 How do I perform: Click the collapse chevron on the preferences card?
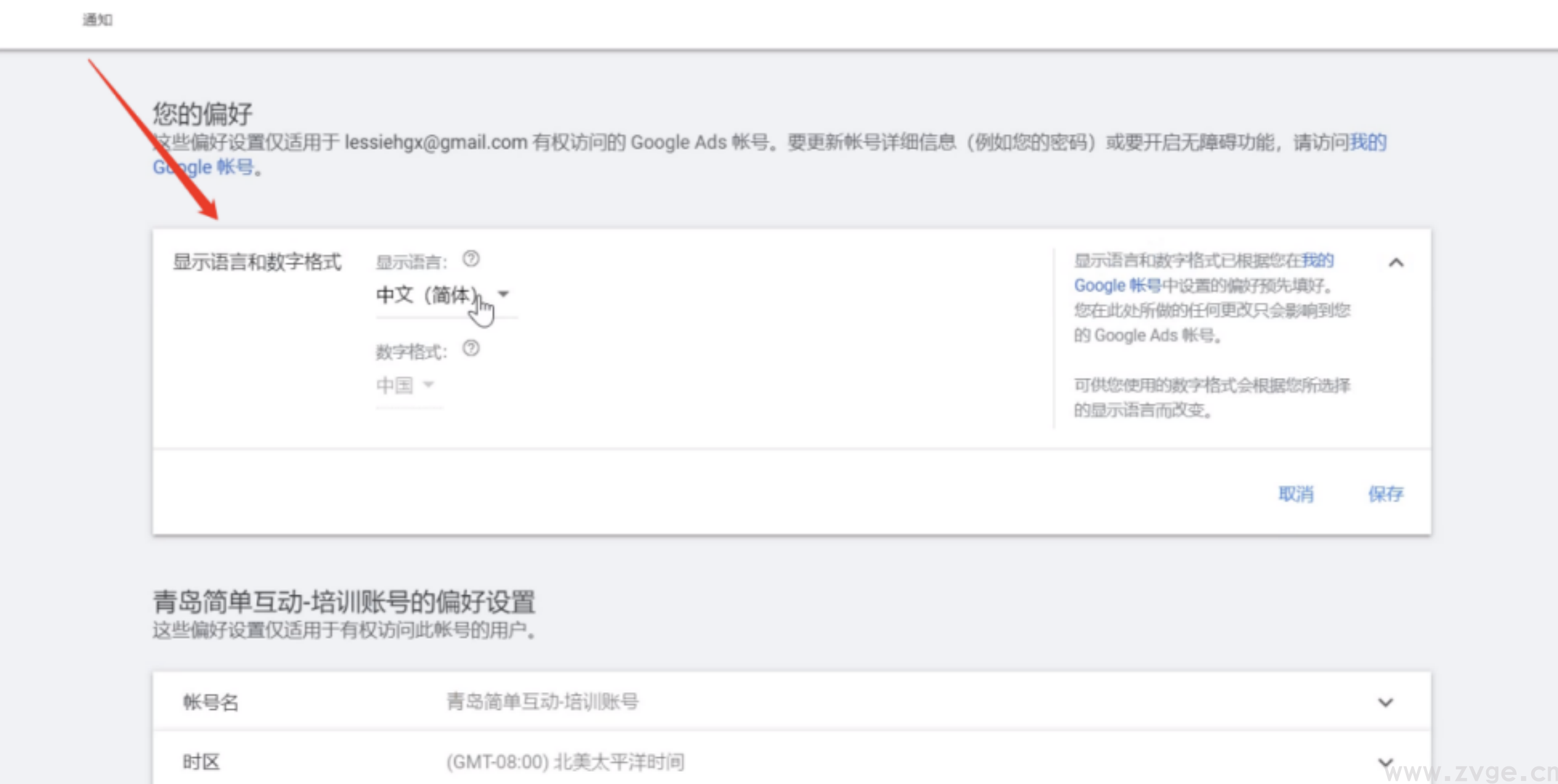(1397, 262)
